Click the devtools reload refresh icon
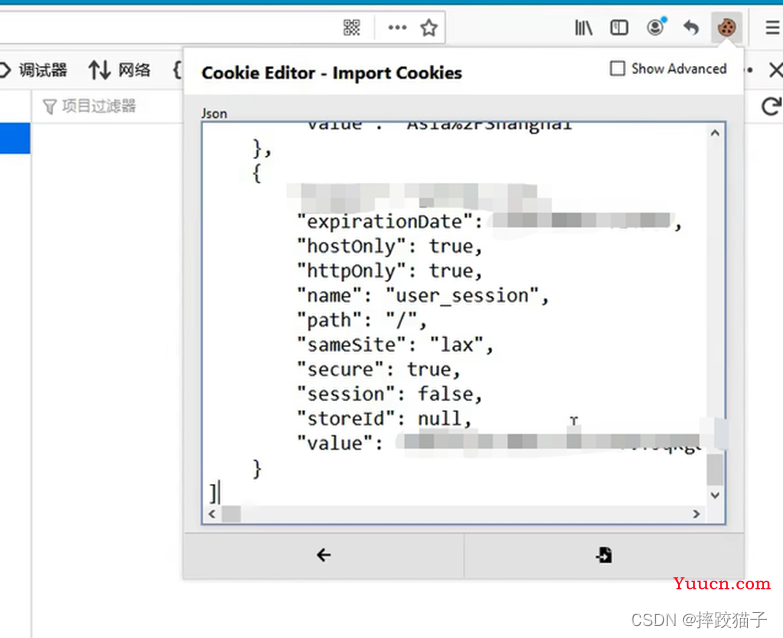The width and height of the screenshot is (783, 638). coord(771,106)
